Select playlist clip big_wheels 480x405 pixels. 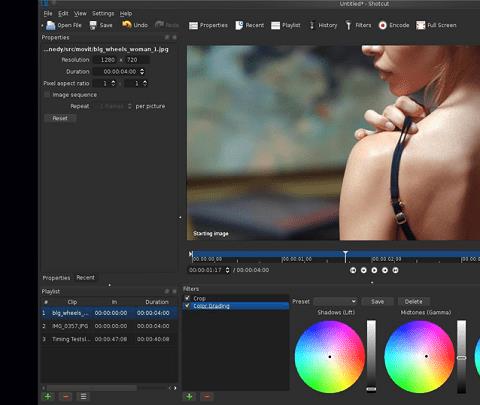click(109, 313)
